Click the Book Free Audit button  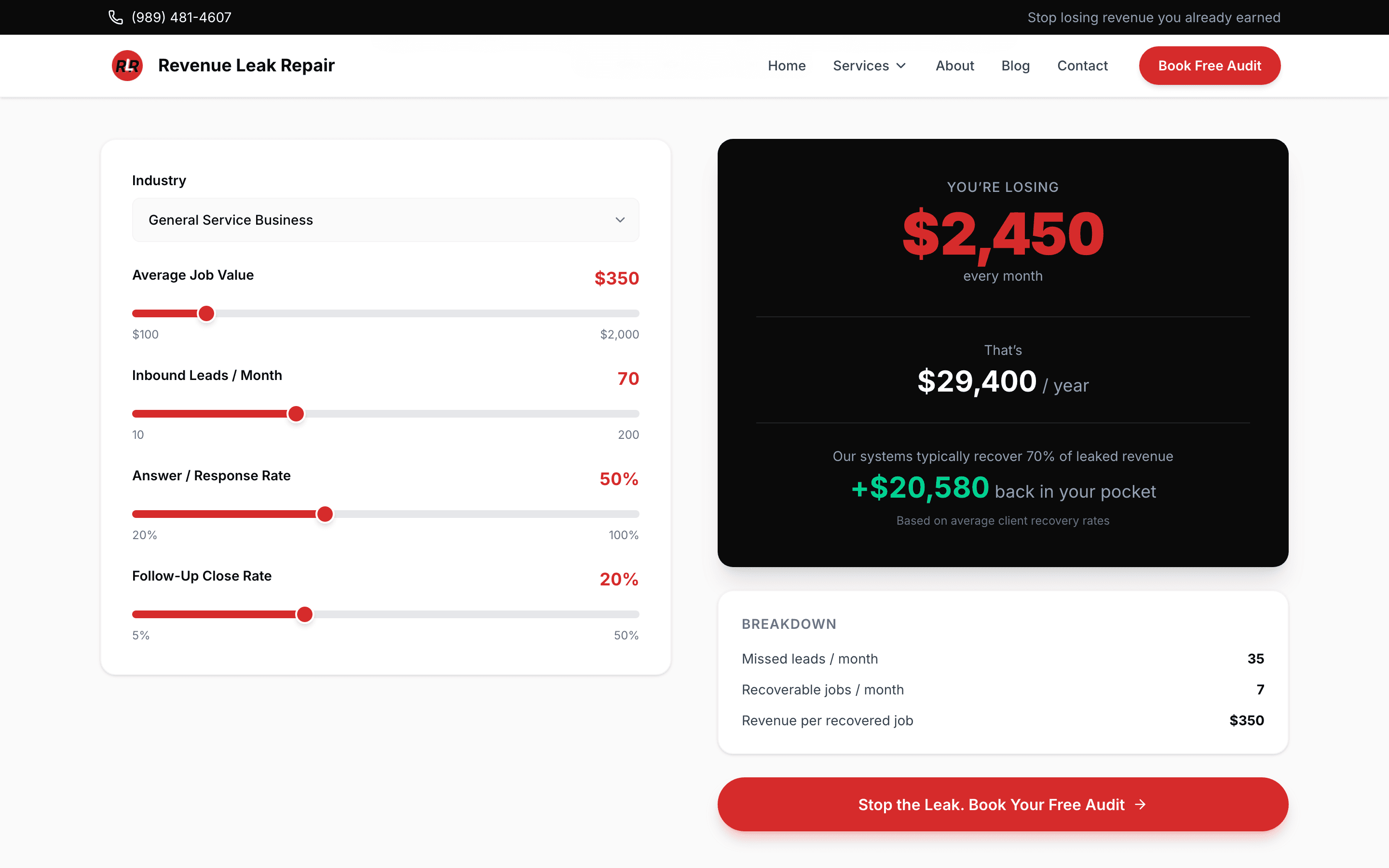point(1210,66)
